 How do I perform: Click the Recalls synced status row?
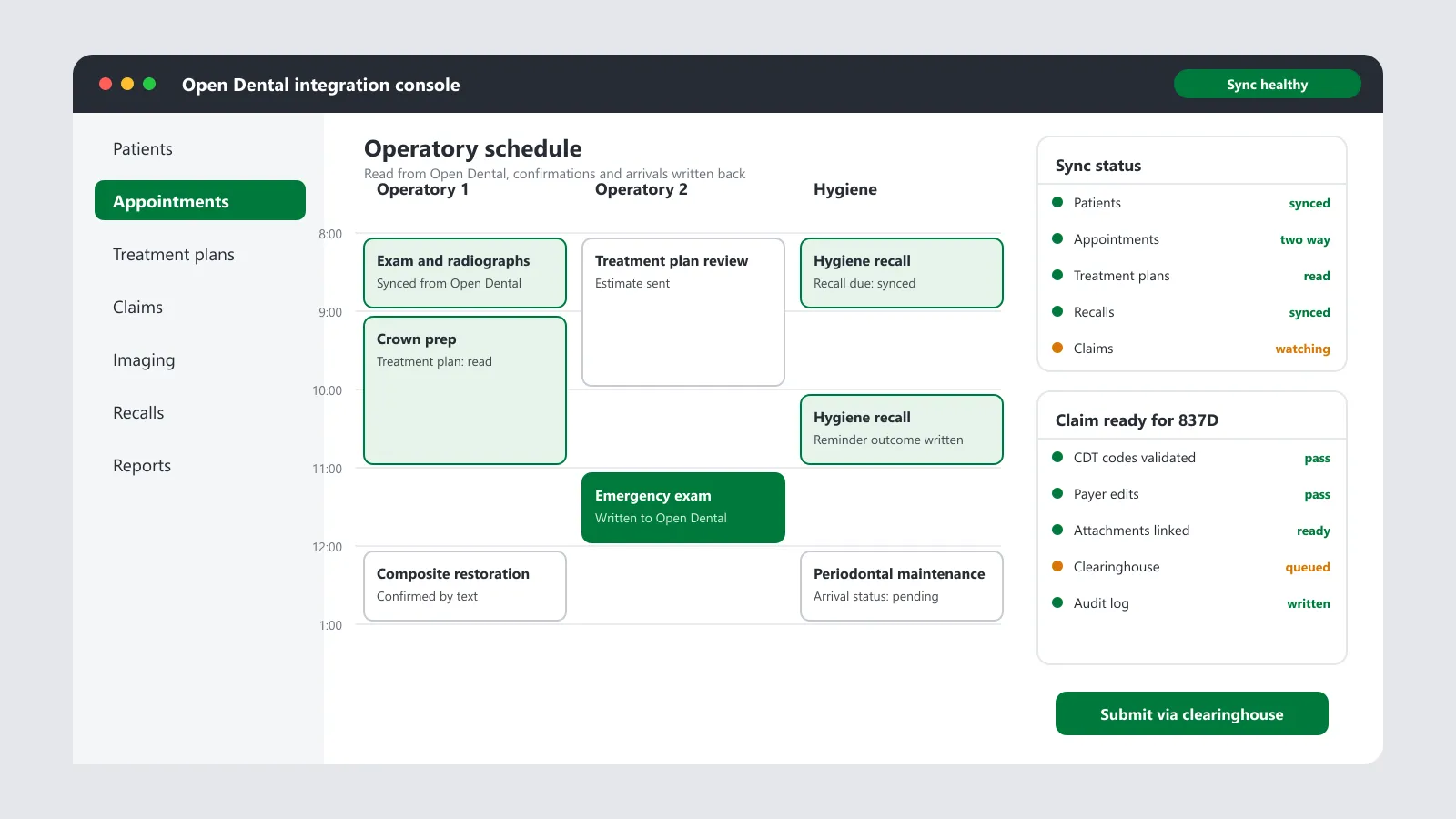[1192, 312]
